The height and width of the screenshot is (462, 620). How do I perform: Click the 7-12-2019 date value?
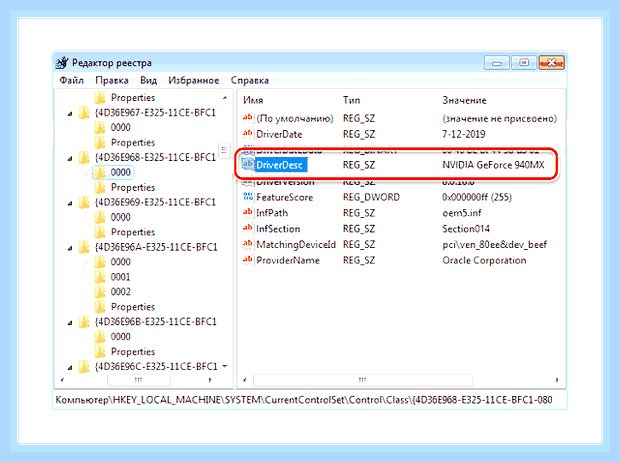[463, 134]
